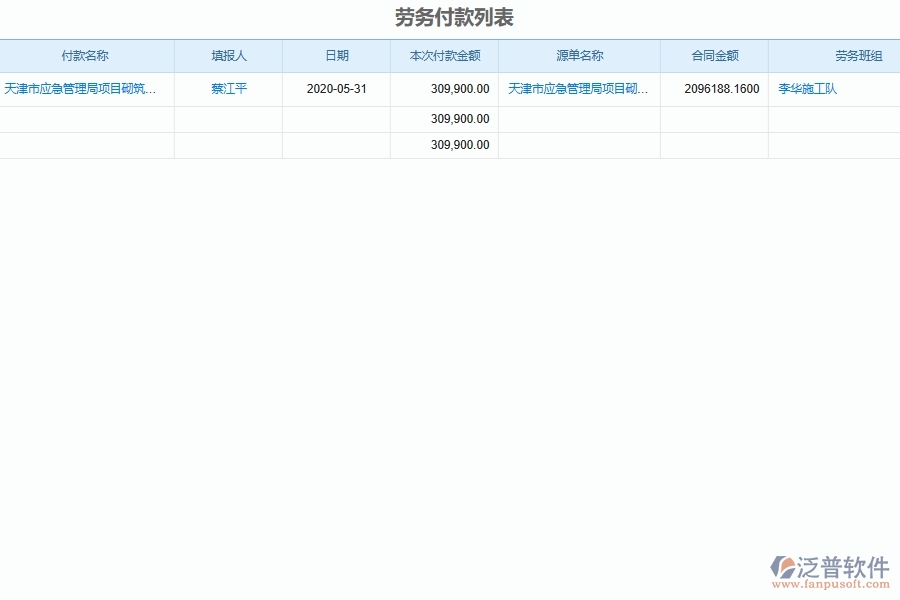The image size is (900, 600).
Task: Sort by the 付款名称 column header
Action: click(x=88, y=56)
